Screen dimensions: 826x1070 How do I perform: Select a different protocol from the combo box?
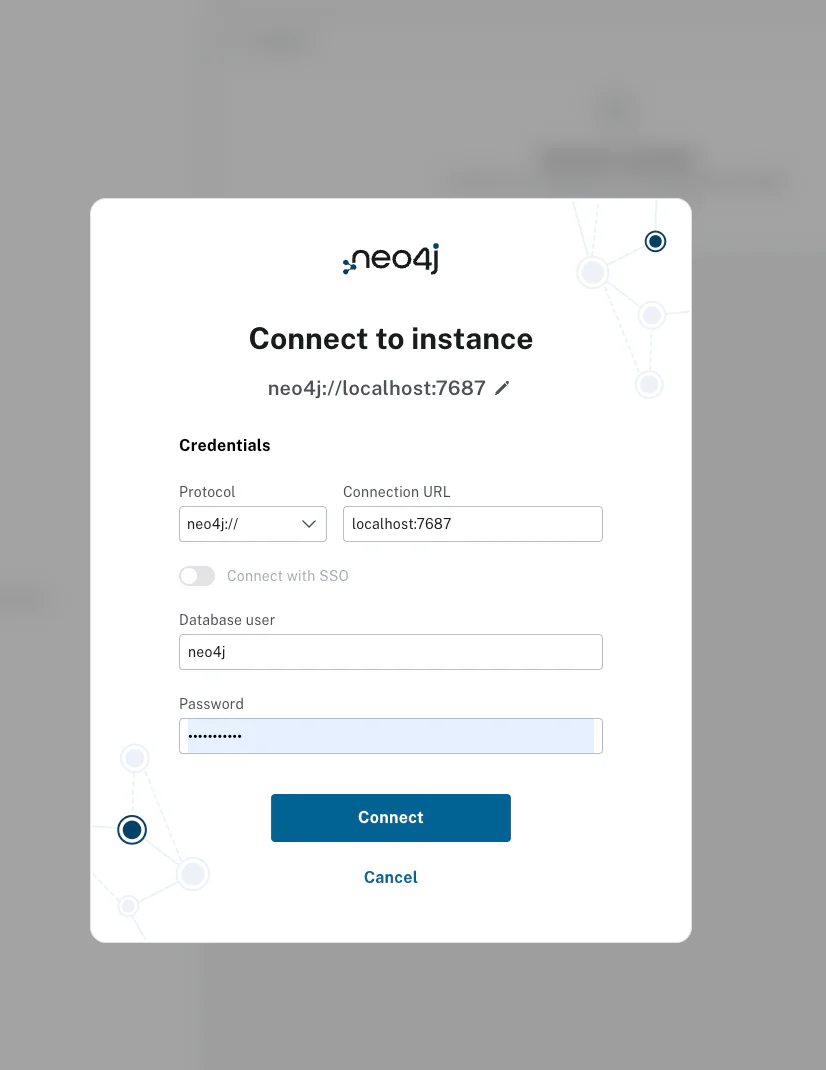pyautogui.click(x=252, y=523)
